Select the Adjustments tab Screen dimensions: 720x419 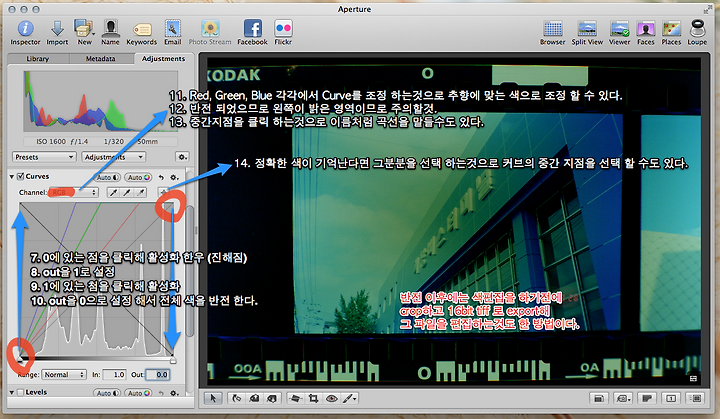point(163,59)
